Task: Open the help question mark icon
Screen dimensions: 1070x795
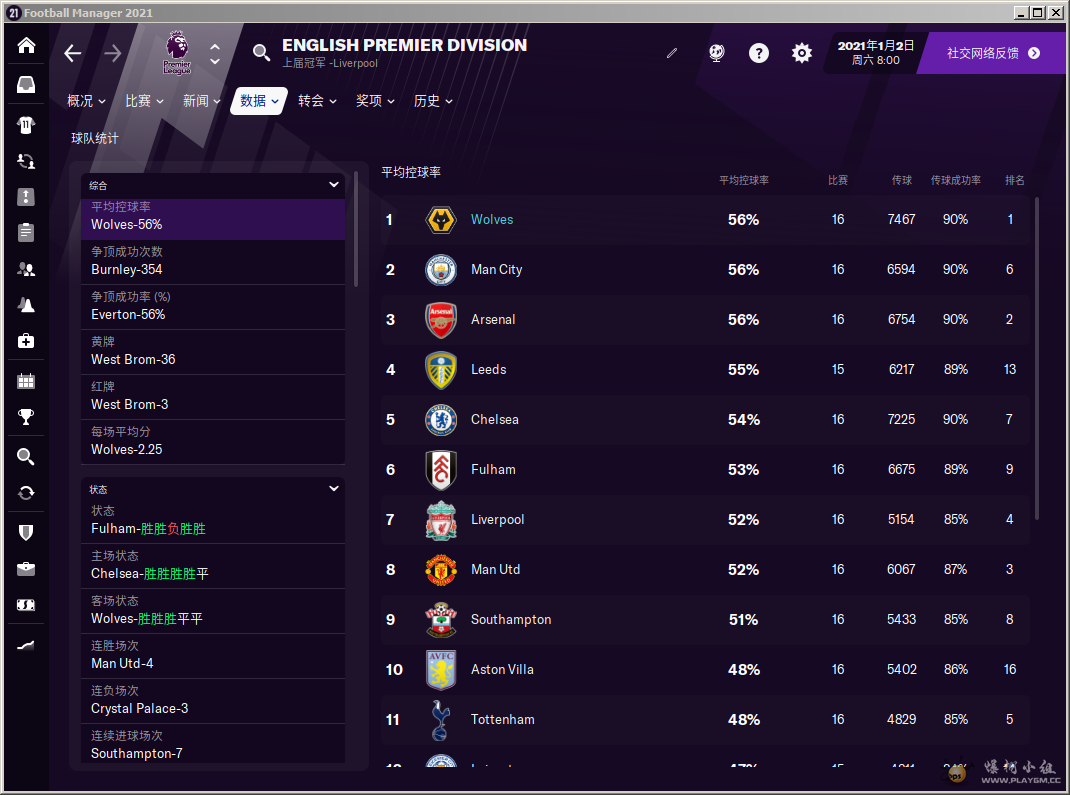Action: point(758,53)
